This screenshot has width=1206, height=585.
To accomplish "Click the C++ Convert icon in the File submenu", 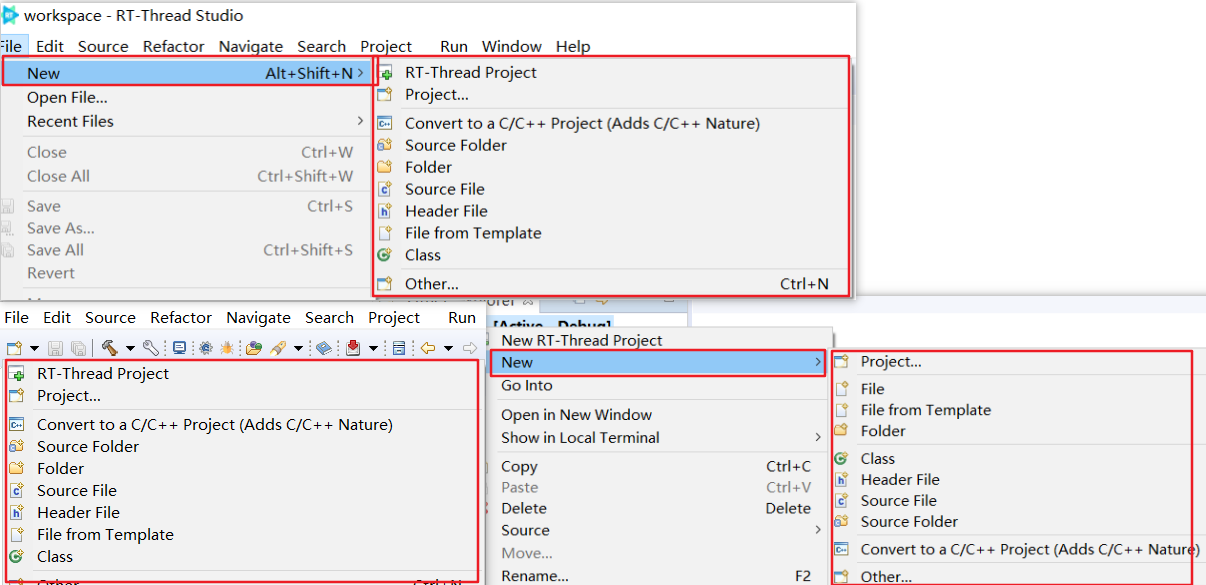I will [385, 123].
